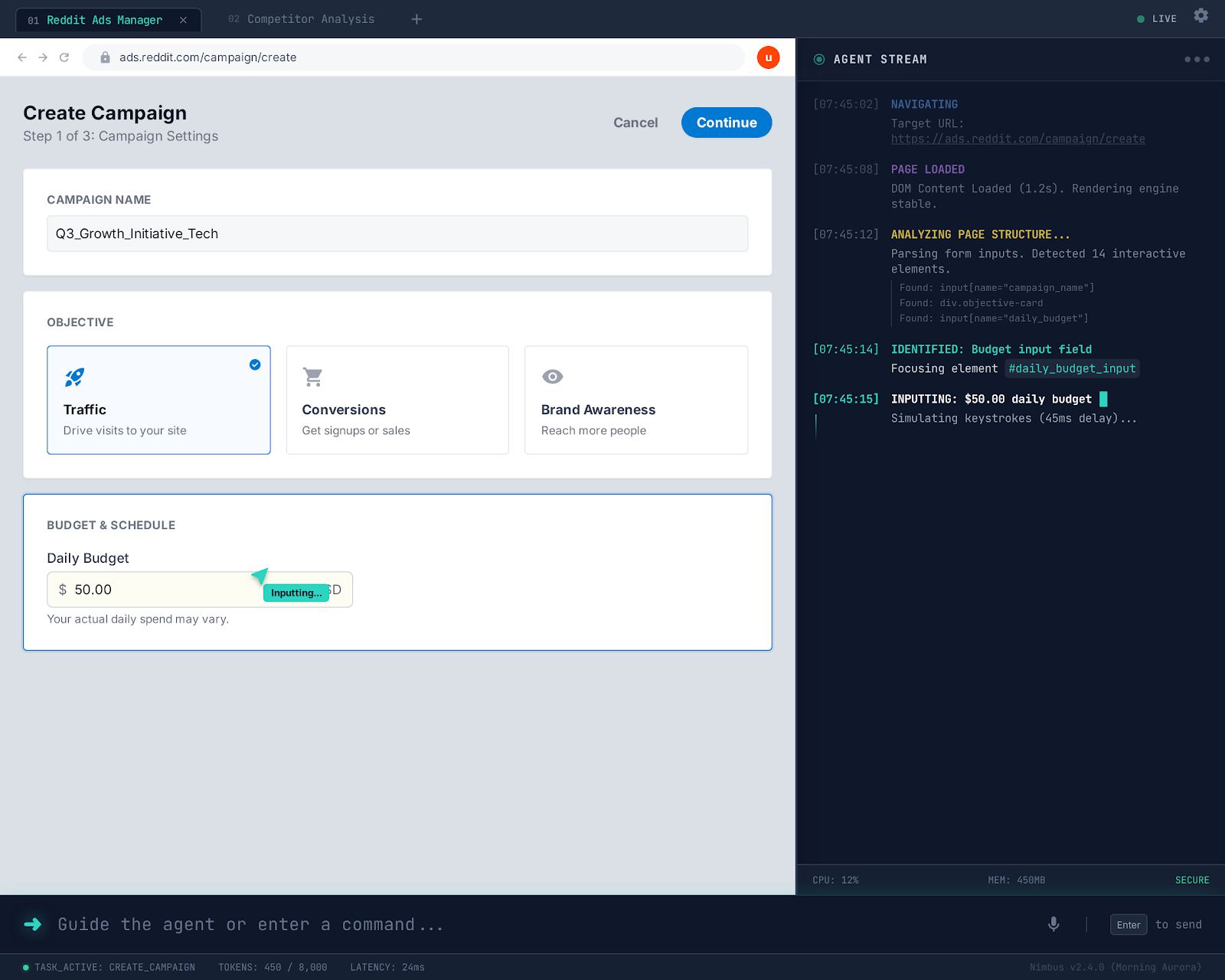Viewport: 1225px width, 980px height.
Task: Click the TOKENS: 450 / 8,000 readout
Action: pyautogui.click(x=273, y=967)
